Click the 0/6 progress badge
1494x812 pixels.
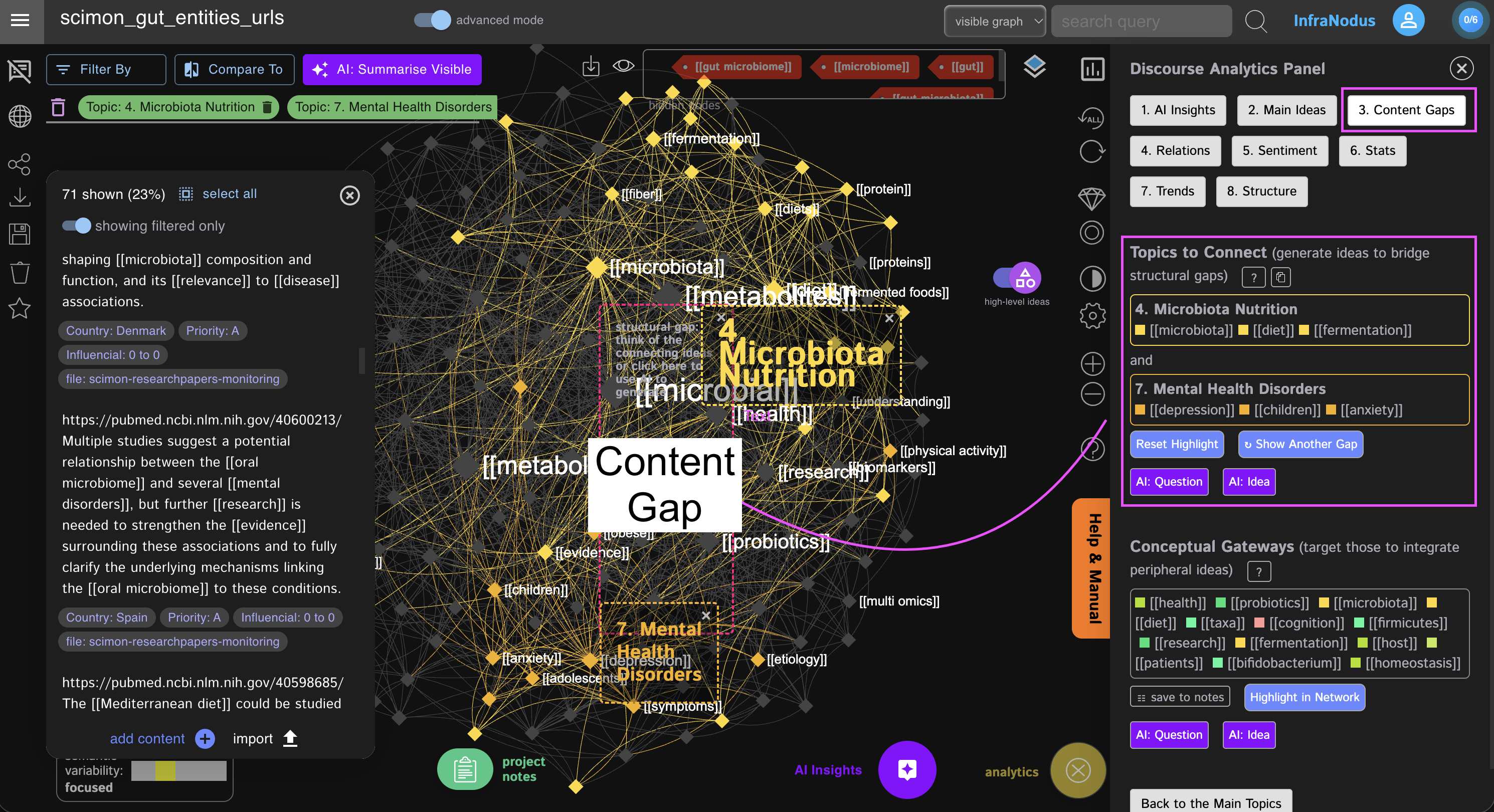(1470, 20)
